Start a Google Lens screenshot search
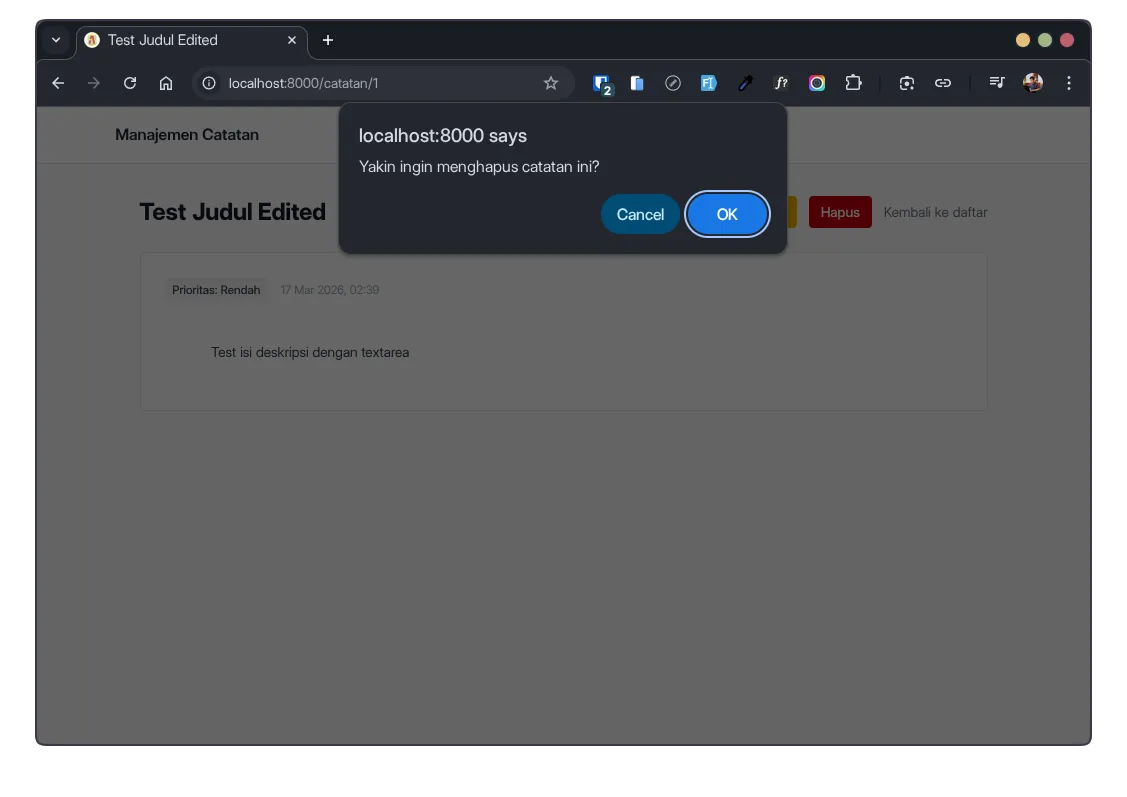This screenshot has width=1127, height=797. [906, 83]
